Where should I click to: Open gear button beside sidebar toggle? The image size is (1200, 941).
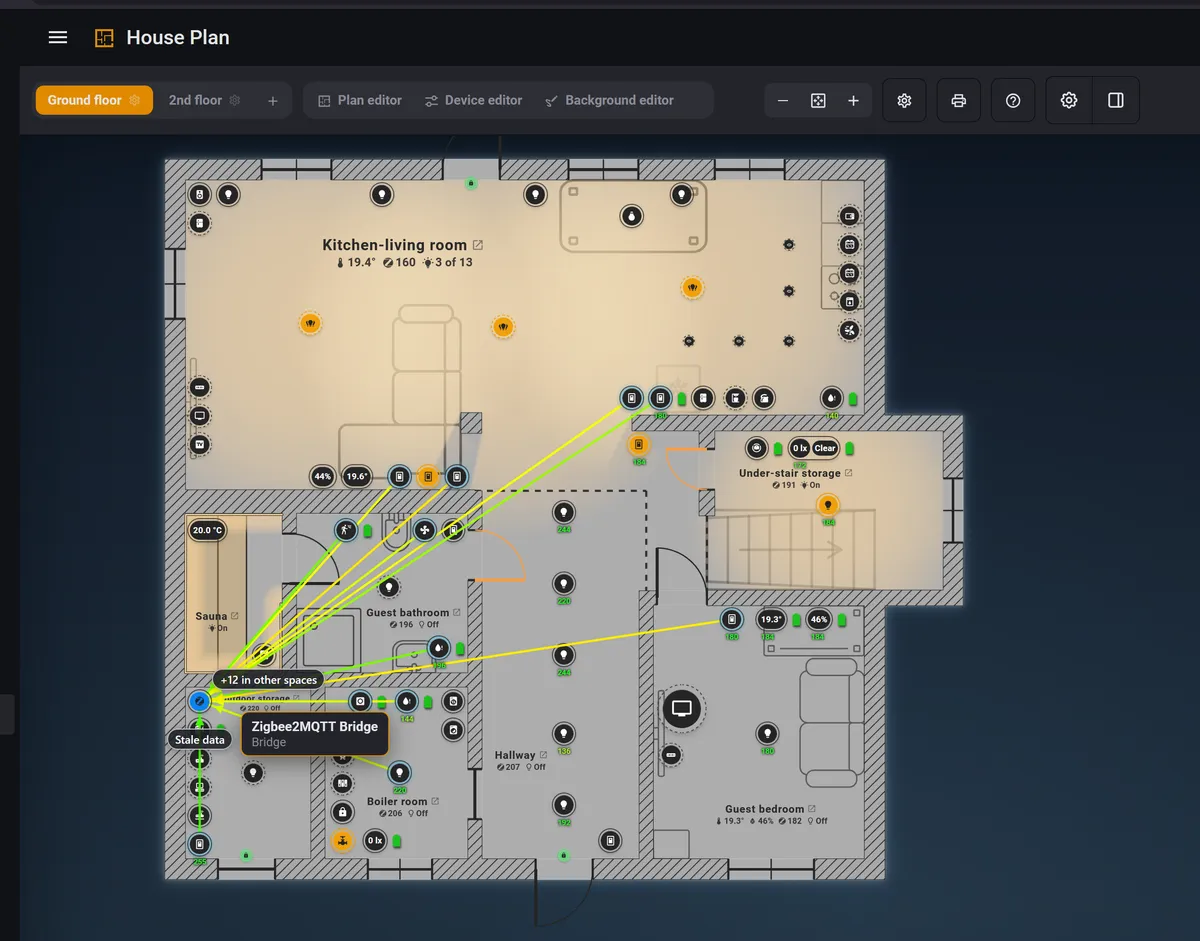point(1069,101)
